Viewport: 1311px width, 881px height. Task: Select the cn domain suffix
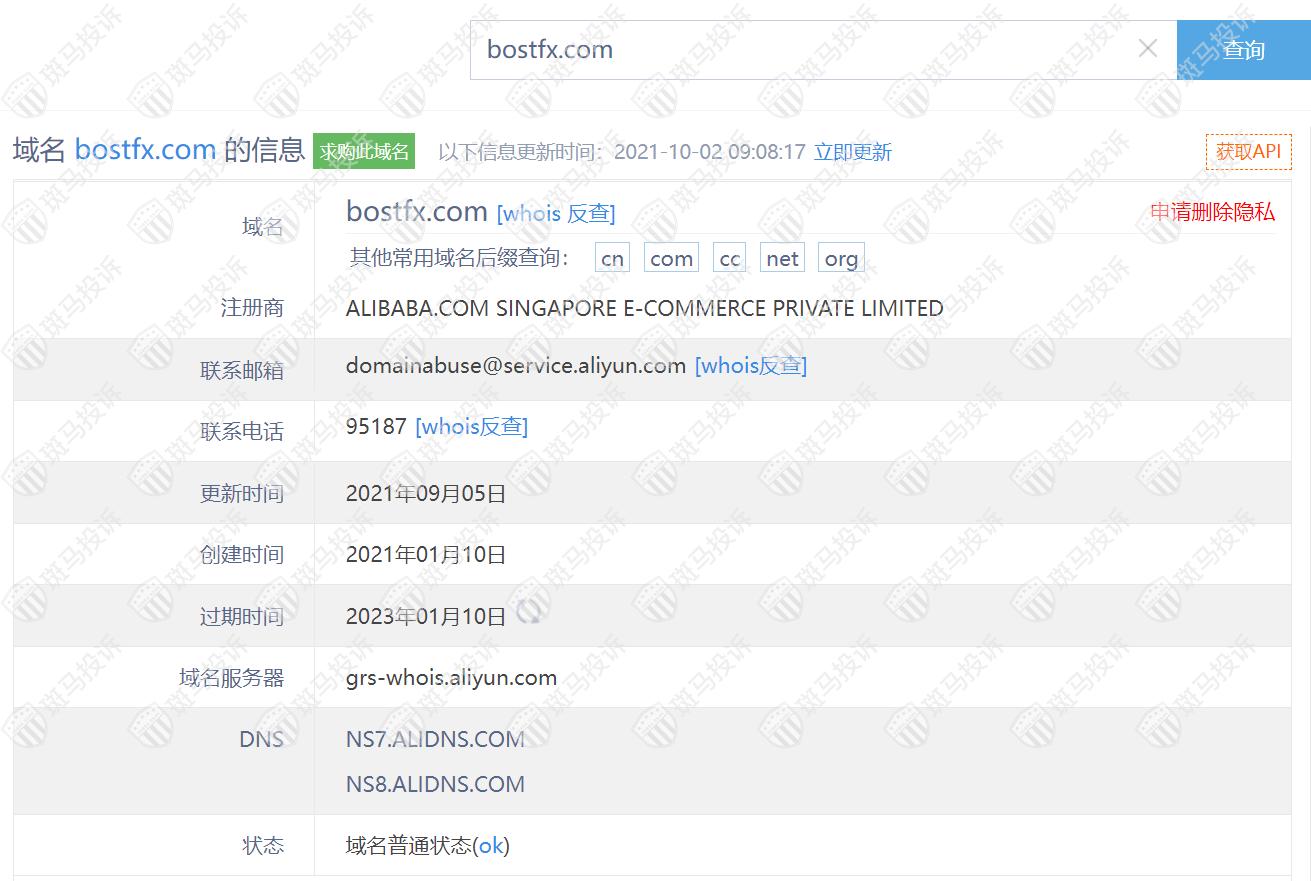tap(612, 259)
